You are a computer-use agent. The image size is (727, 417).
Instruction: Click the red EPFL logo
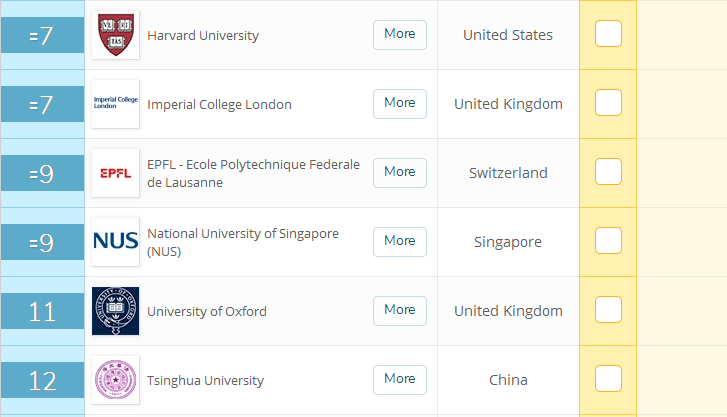[x=115, y=173]
